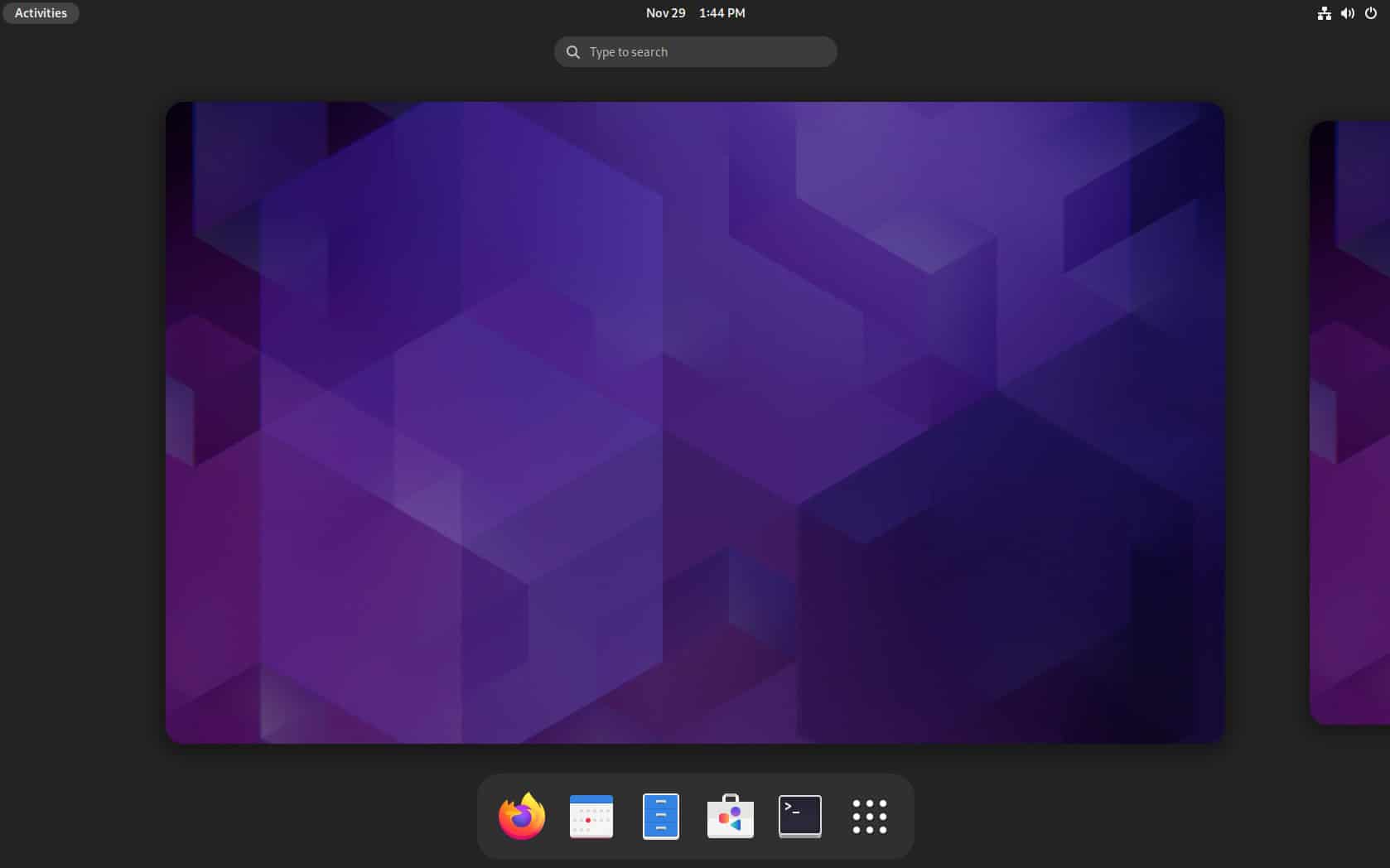Open the Calendar app
The width and height of the screenshot is (1390, 868).
591,817
